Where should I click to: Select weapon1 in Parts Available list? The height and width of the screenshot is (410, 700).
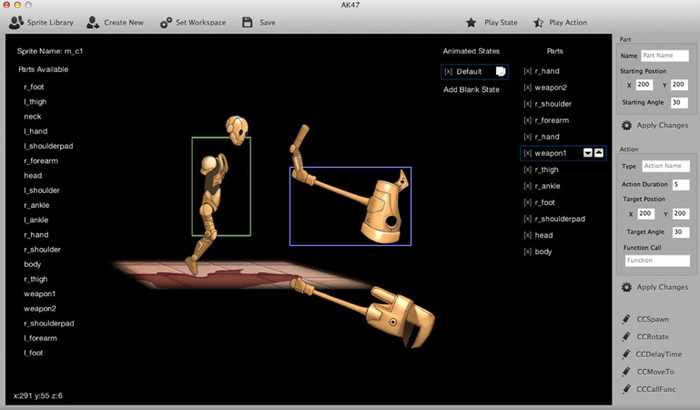coord(40,294)
